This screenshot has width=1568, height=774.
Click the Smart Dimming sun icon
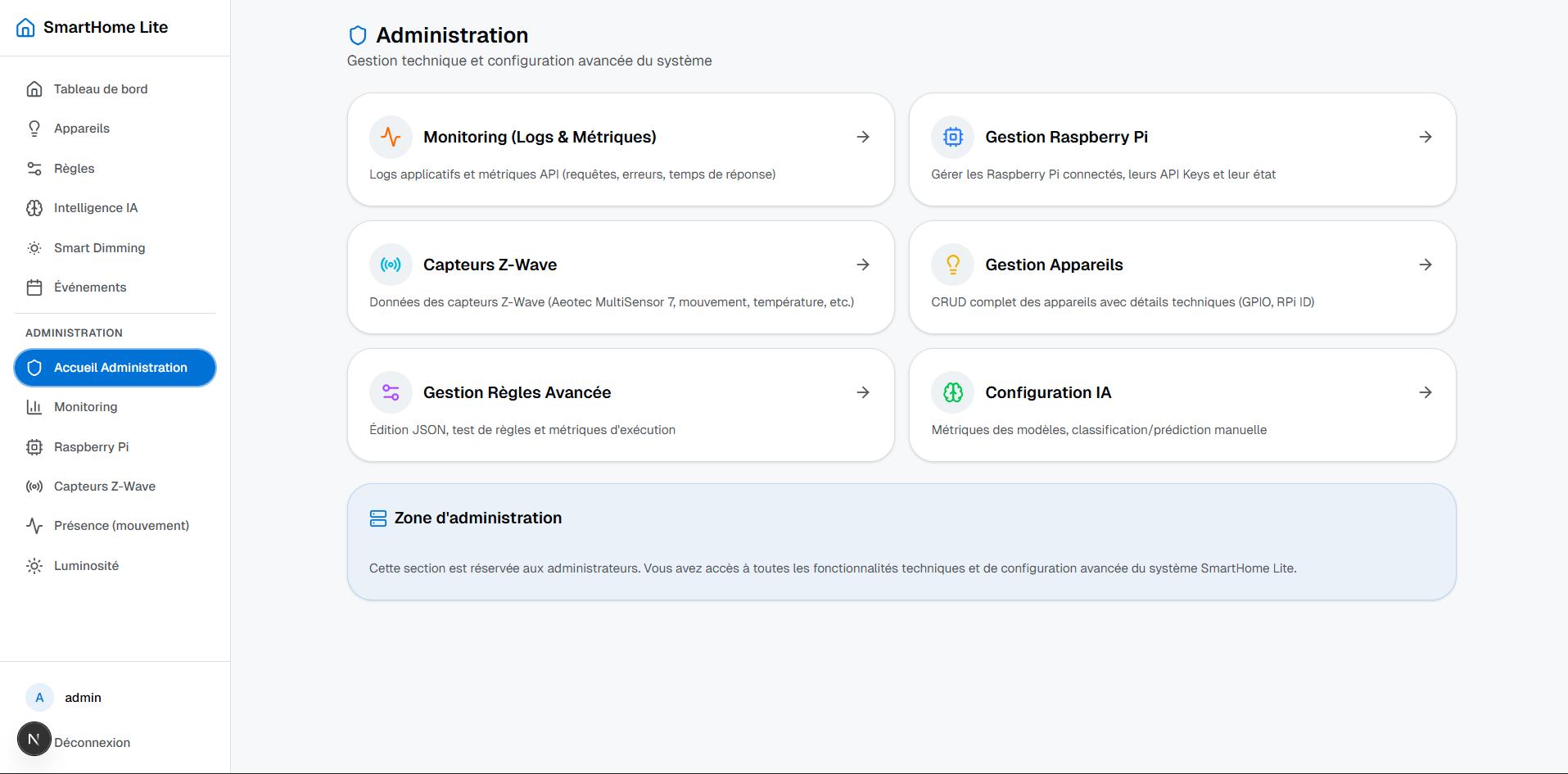34,247
